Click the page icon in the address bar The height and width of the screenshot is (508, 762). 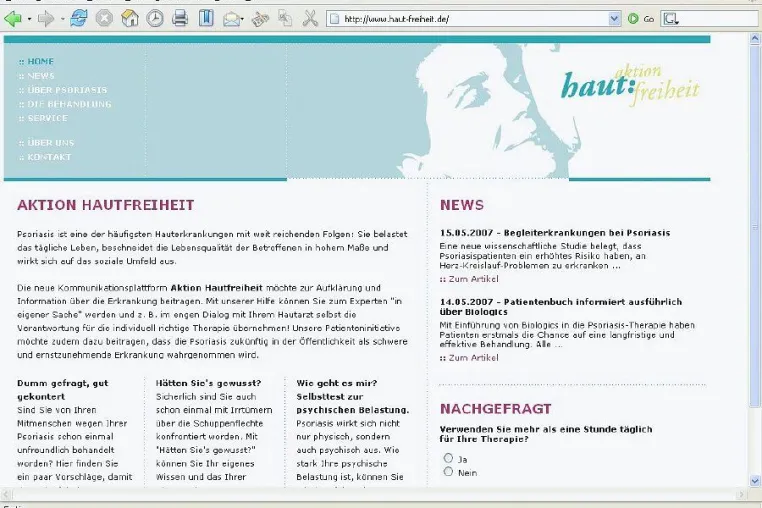coord(334,19)
